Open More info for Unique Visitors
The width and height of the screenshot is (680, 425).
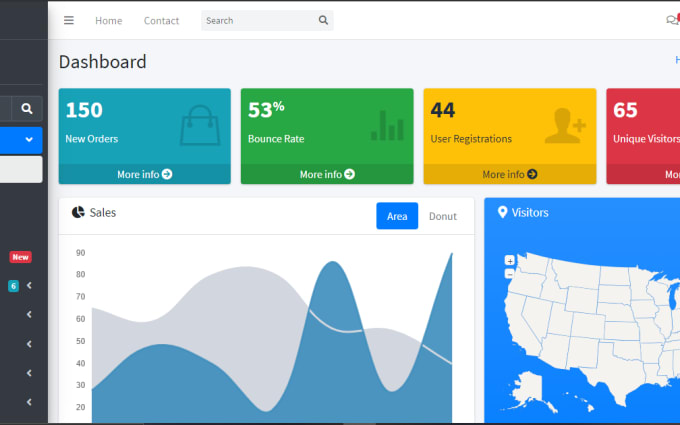[x=672, y=174]
